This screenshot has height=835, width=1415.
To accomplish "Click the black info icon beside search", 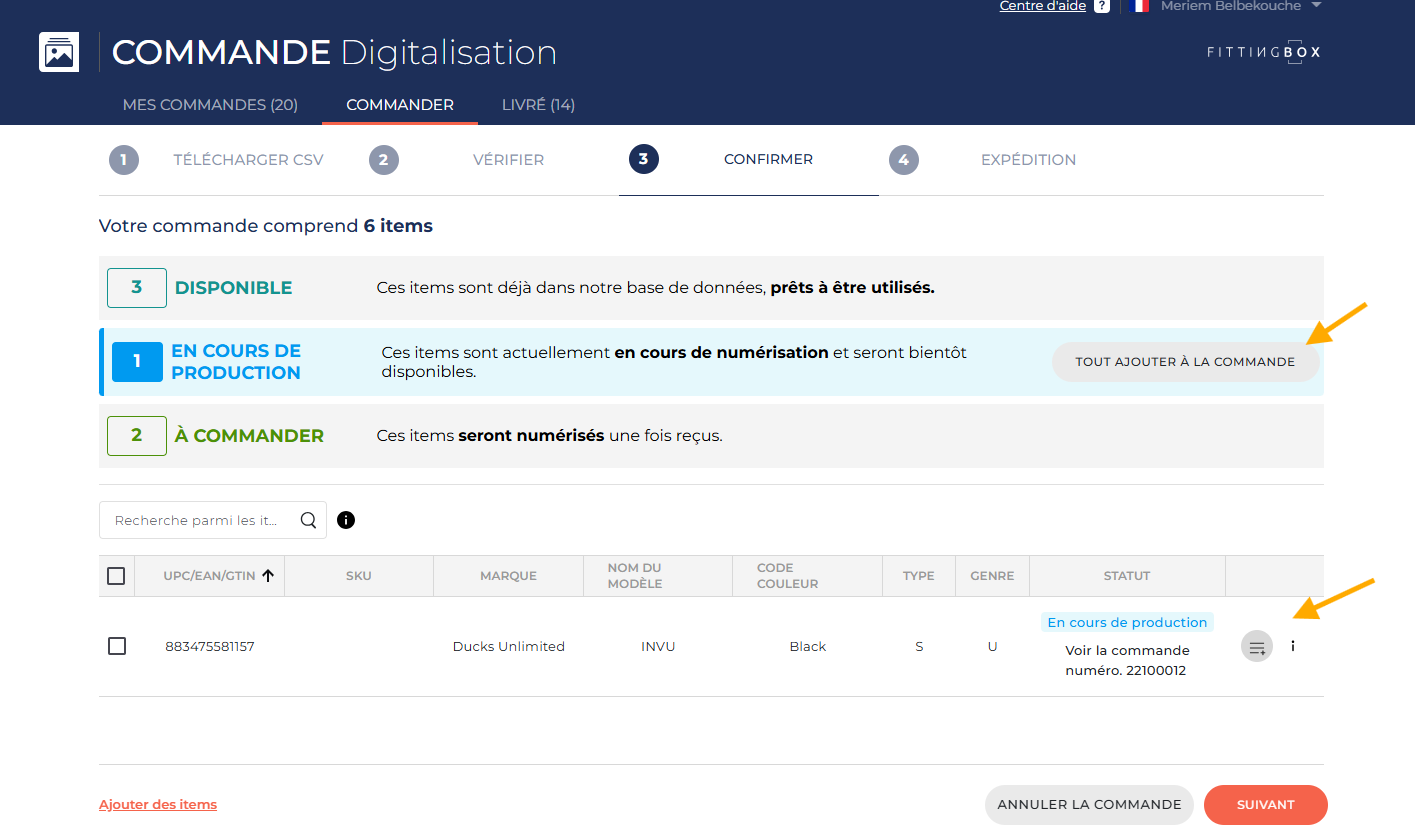I will pos(346,520).
